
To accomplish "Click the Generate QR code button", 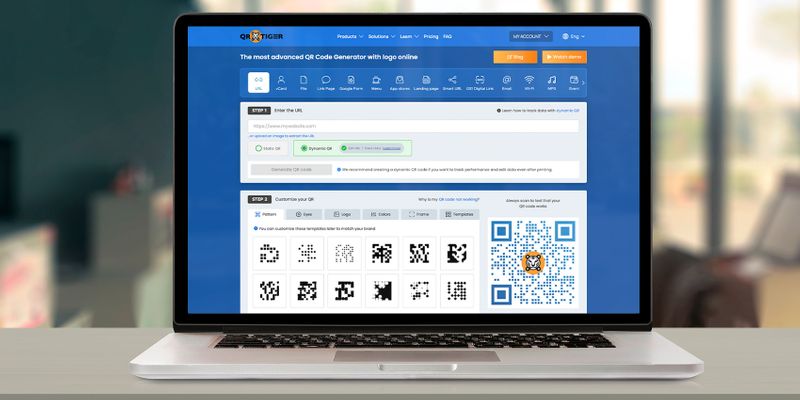I will (291, 169).
